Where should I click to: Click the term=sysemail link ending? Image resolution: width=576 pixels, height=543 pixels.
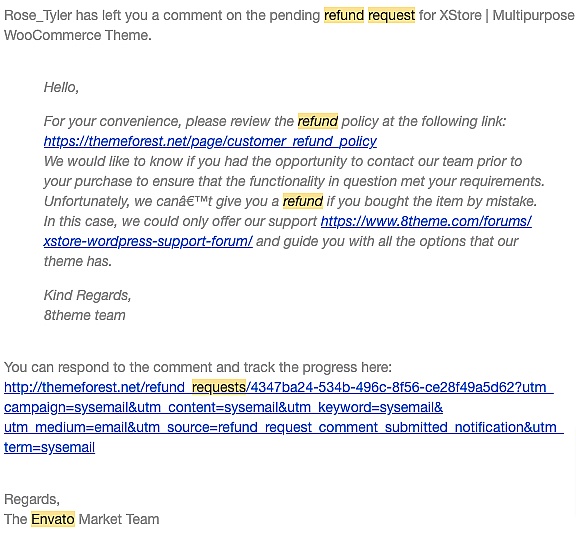point(50,447)
